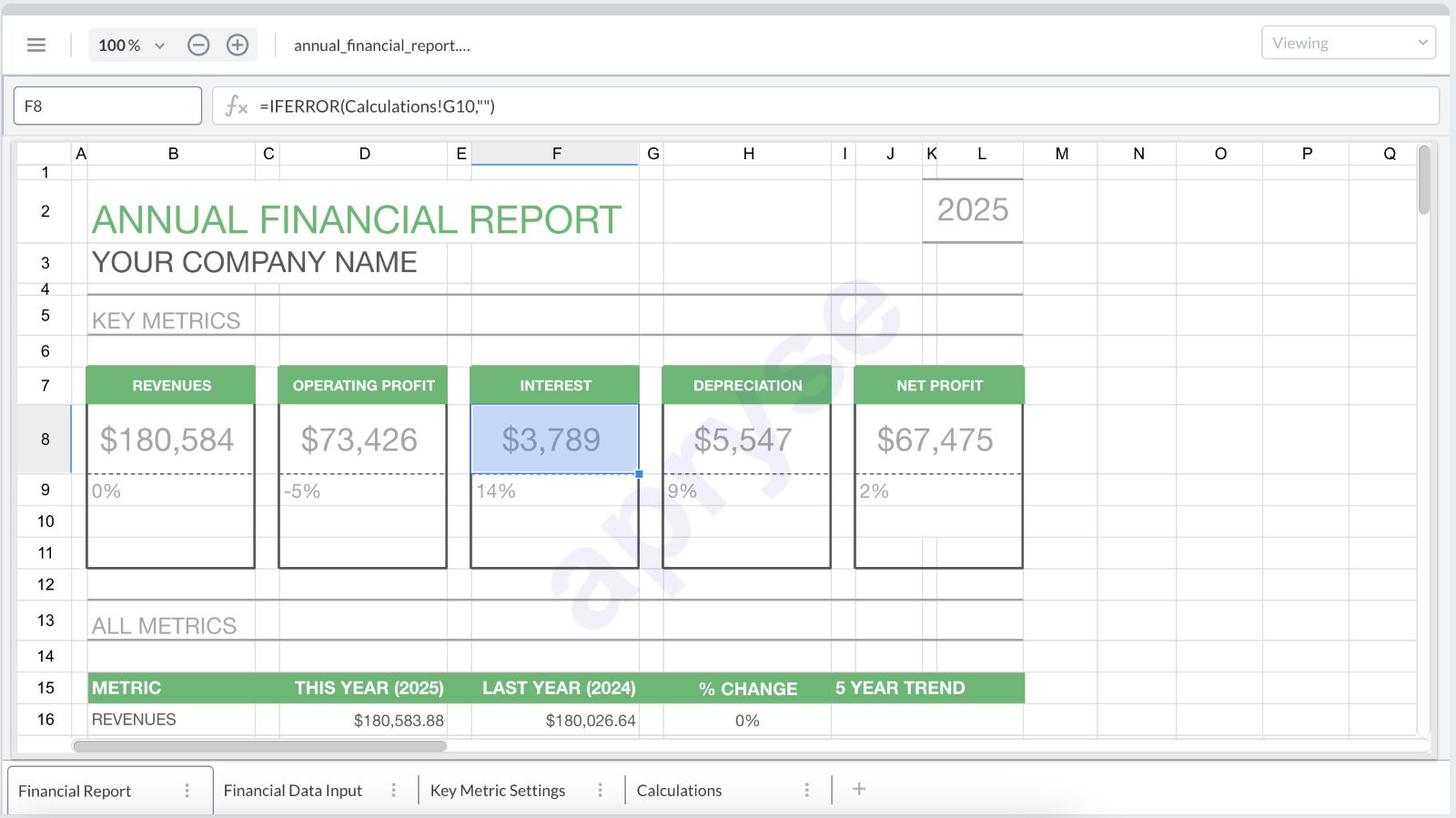Click the zoom out minus icon
Viewport: 1456px width, 818px height.
(198, 45)
